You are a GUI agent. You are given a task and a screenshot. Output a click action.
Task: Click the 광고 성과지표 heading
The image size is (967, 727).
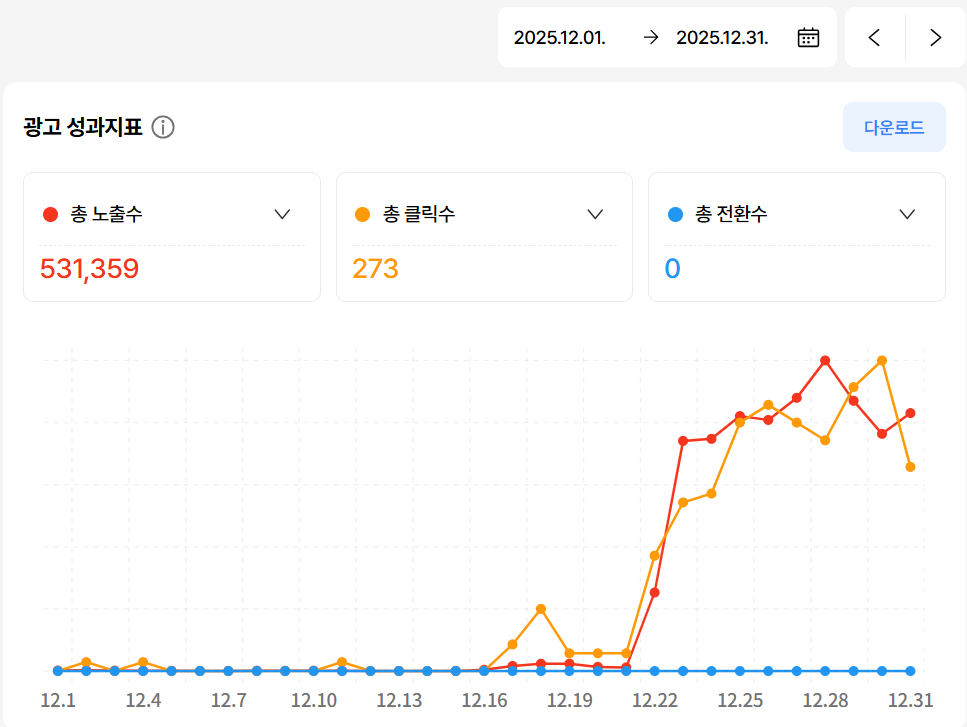point(83,127)
